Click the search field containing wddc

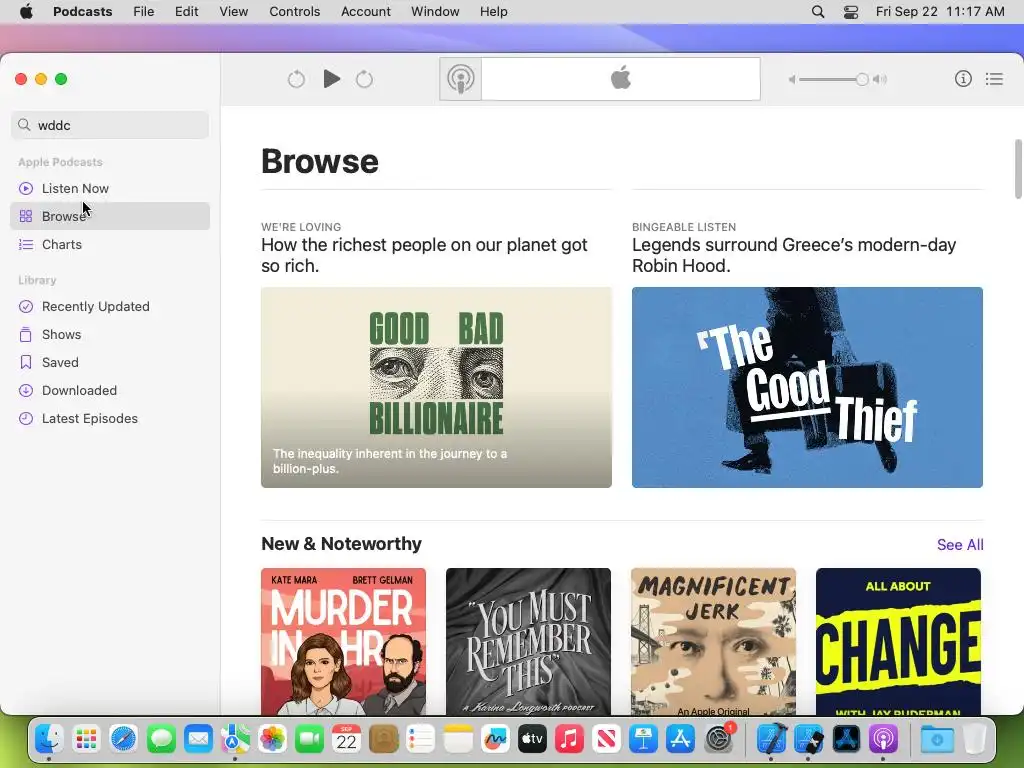pos(110,125)
